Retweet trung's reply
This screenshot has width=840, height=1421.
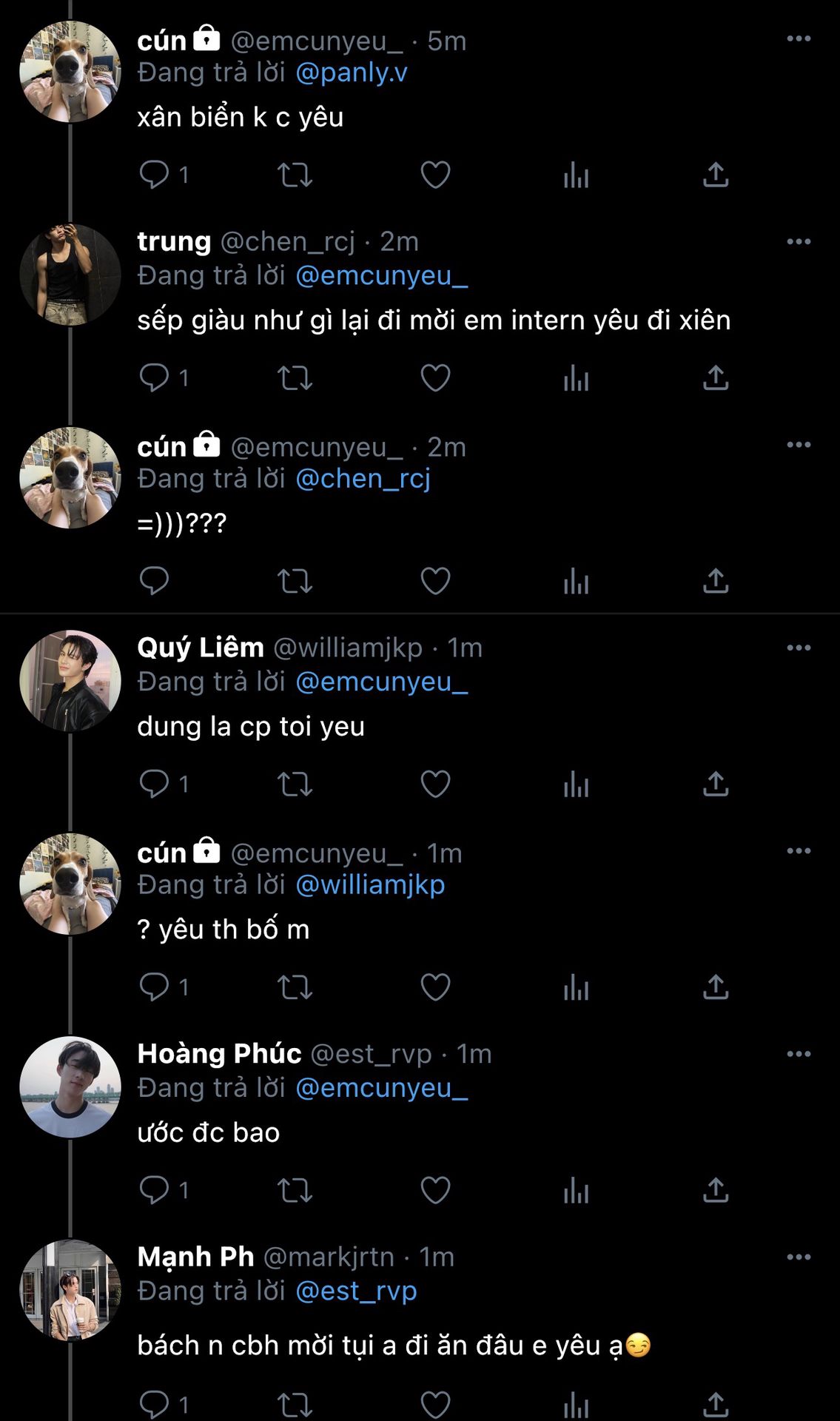[295, 378]
